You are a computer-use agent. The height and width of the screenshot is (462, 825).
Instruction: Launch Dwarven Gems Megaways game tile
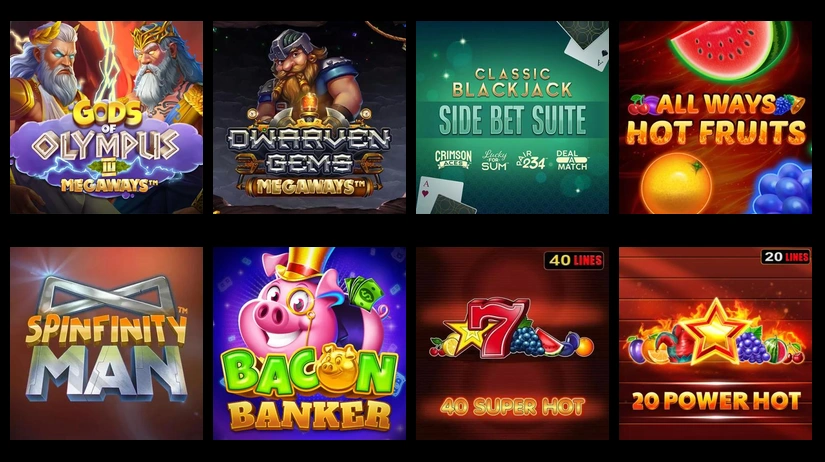coord(309,117)
